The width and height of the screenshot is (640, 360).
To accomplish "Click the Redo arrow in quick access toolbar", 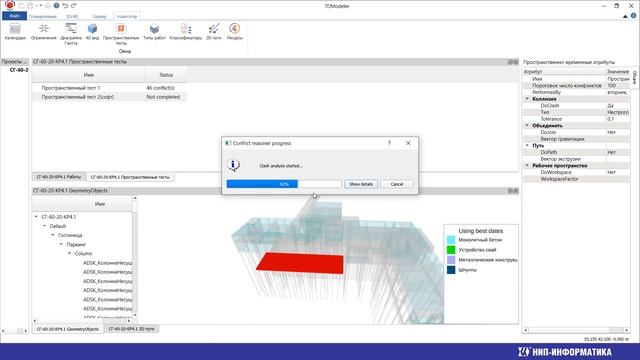I will 73,6.
